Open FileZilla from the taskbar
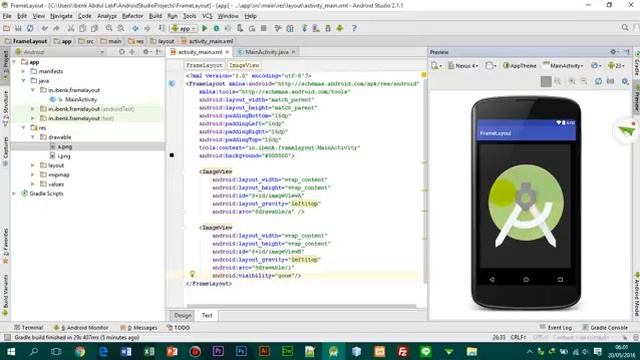Screen dimensions: 640x360 pyautogui.click(x=402, y=351)
